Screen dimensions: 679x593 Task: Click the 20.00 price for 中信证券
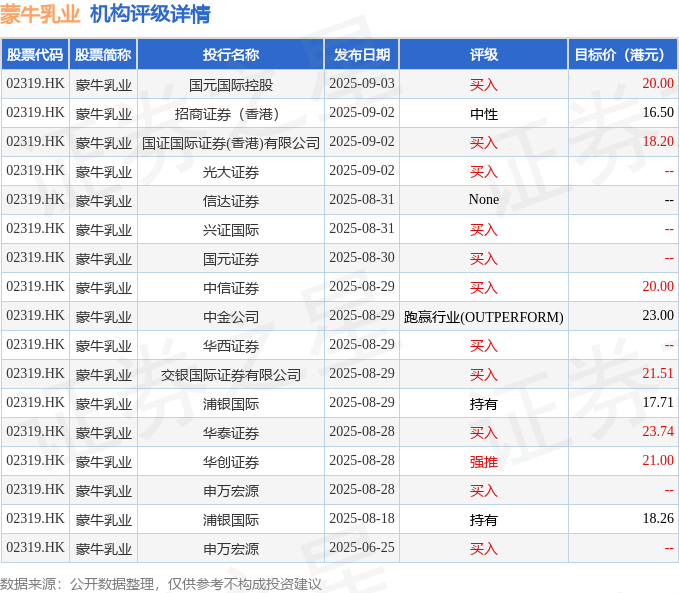pos(658,286)
